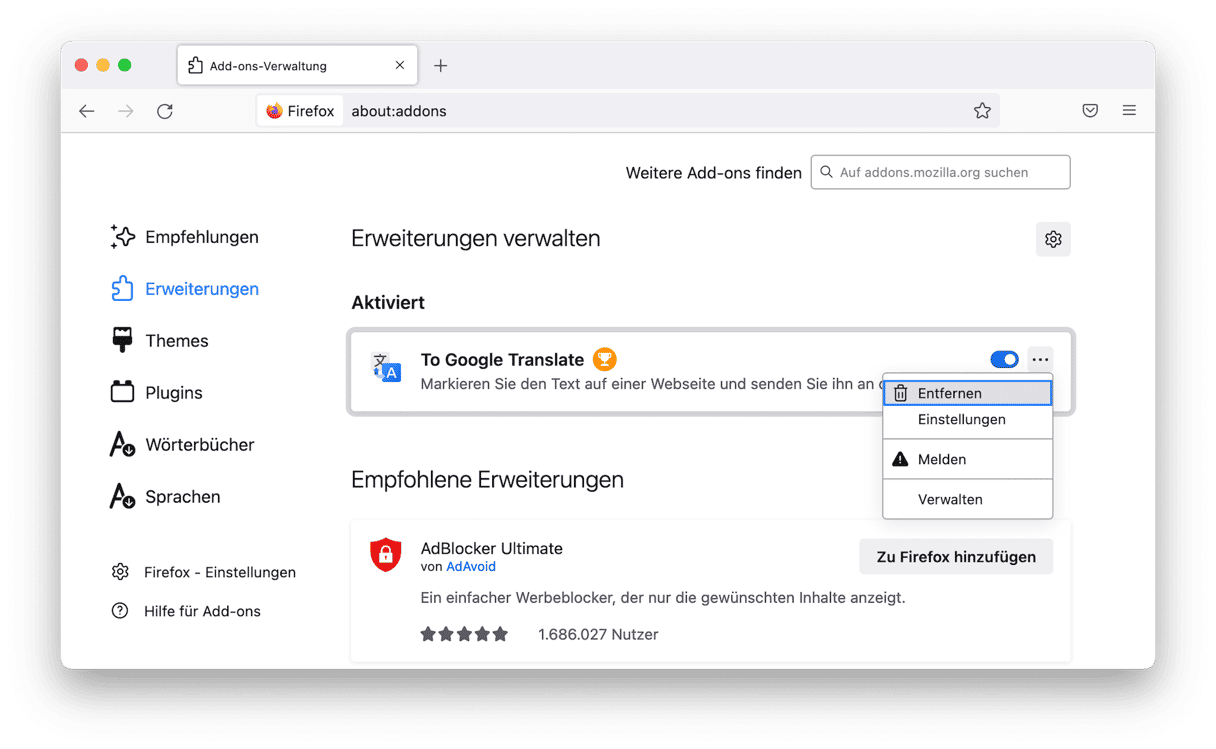Click the Erweiterungen verwalten heading
The width and height of the screenshot is (1216, 749).
(476, 239)
